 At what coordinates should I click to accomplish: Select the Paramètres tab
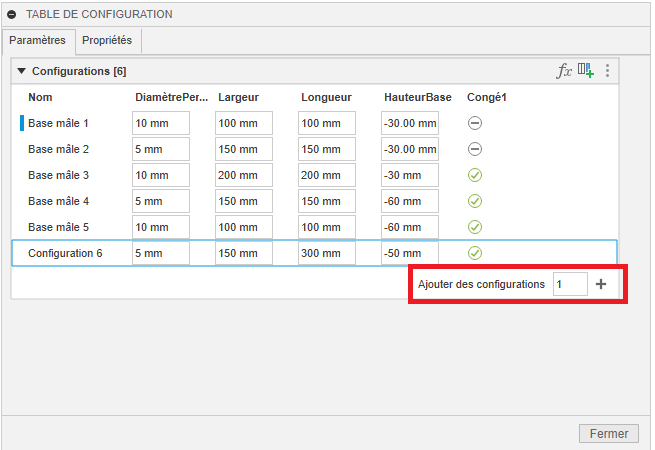click(38, 40)
